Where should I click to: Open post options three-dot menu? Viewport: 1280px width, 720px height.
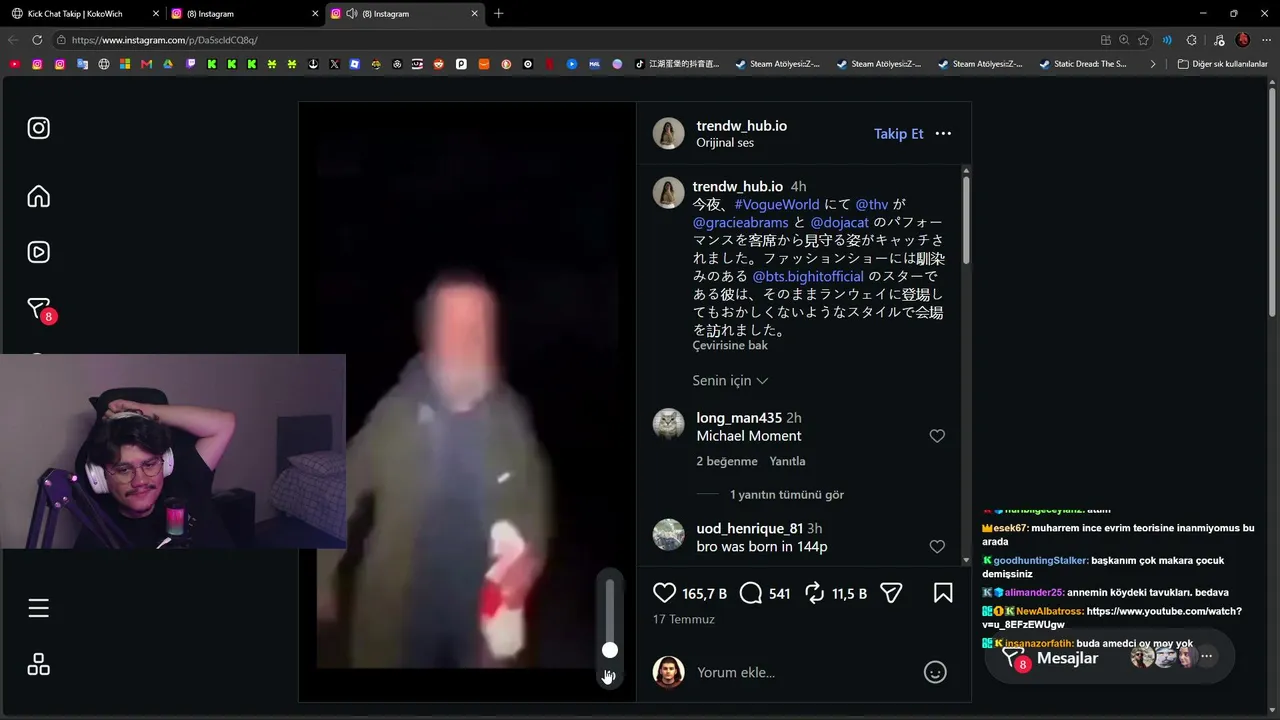(x=943, y=133)
